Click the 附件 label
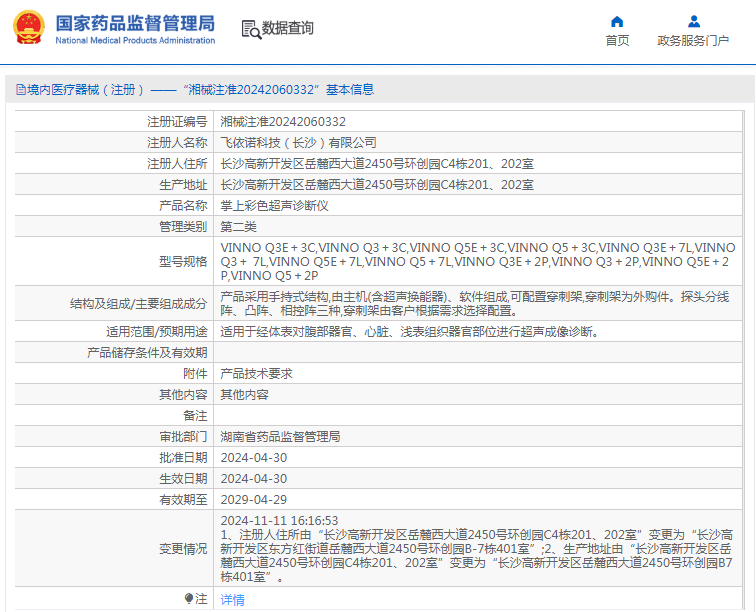Image resolution: width=756 pixels, height=612 pixels. [195, 374]
